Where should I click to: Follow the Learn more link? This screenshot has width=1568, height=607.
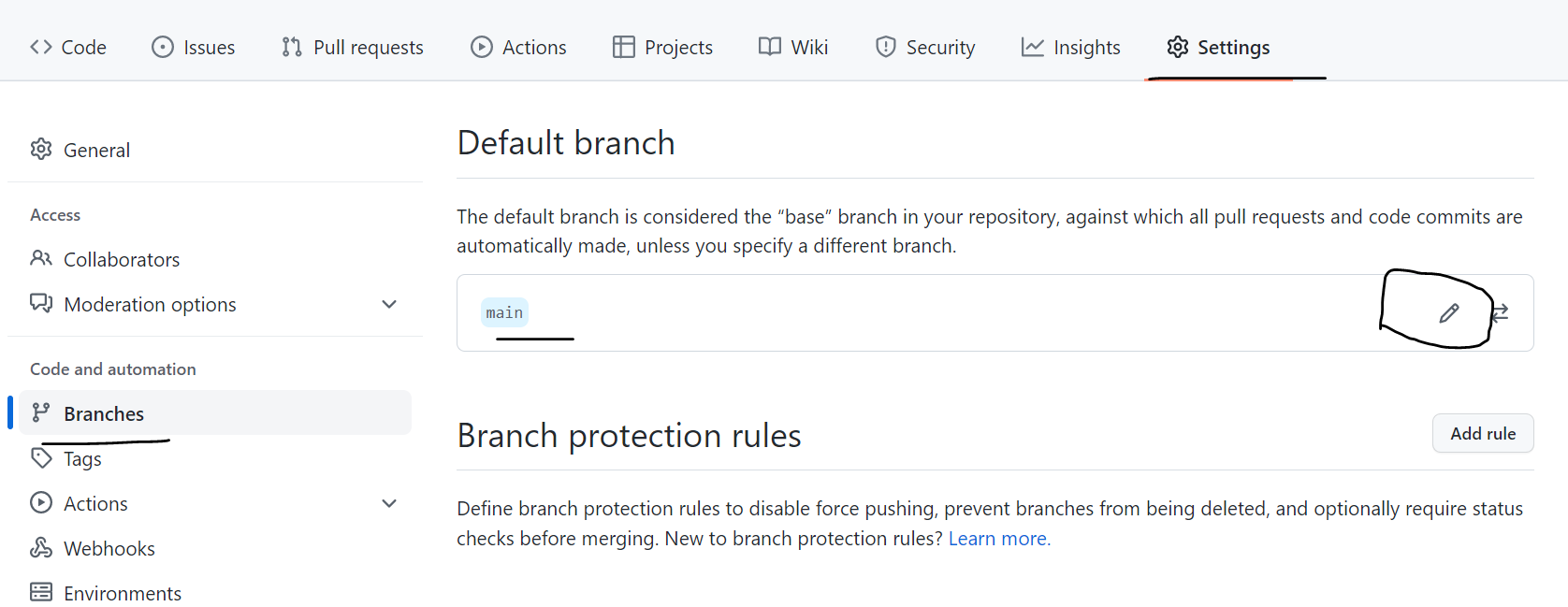pos(999,539)
